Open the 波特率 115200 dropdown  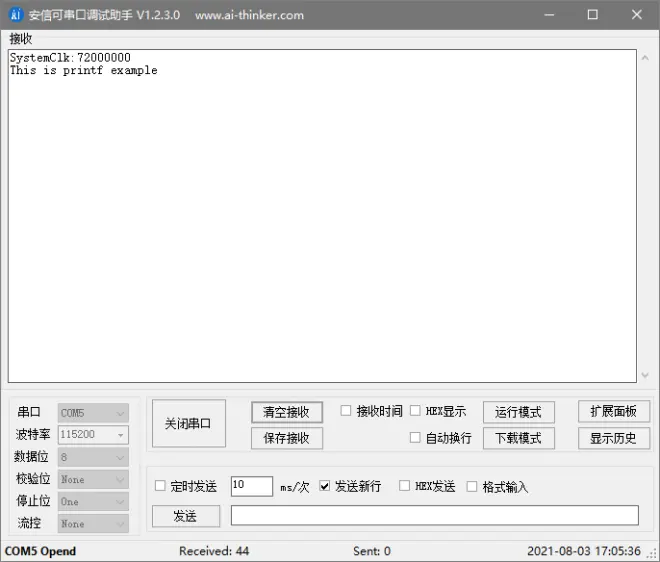93,434
